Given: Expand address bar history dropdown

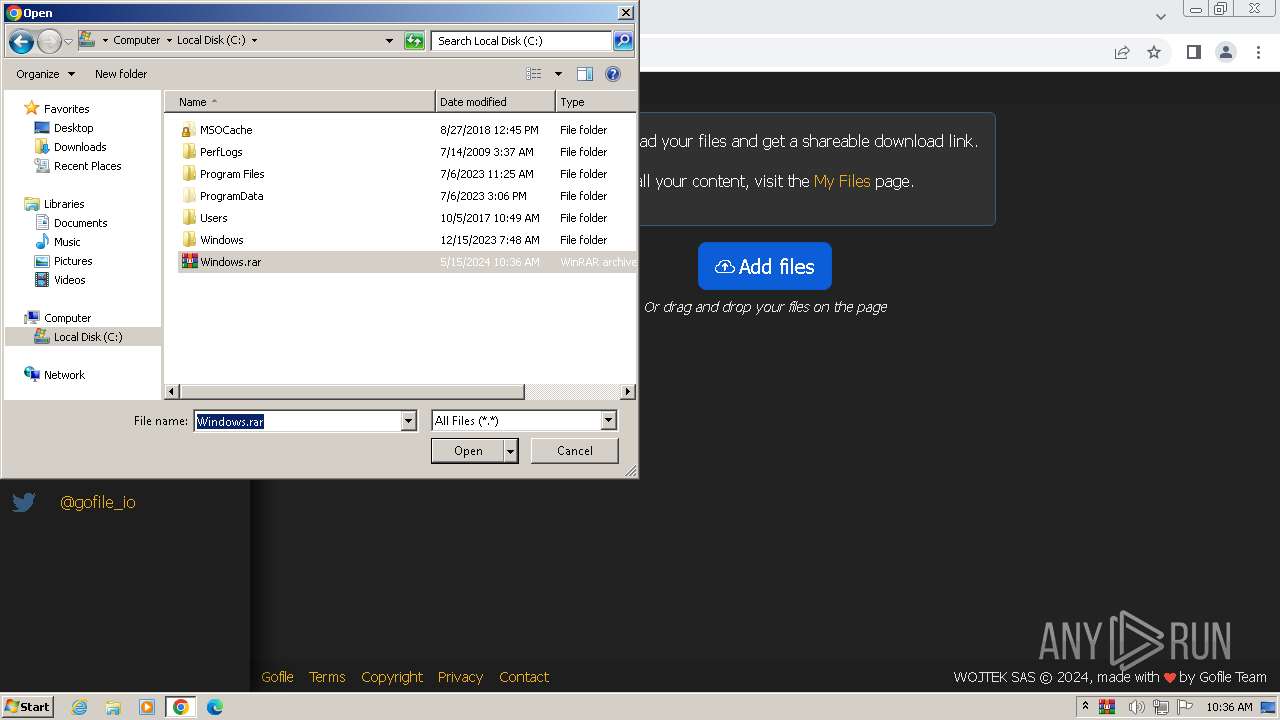Looking at the screenshot, I should [389, 41].
